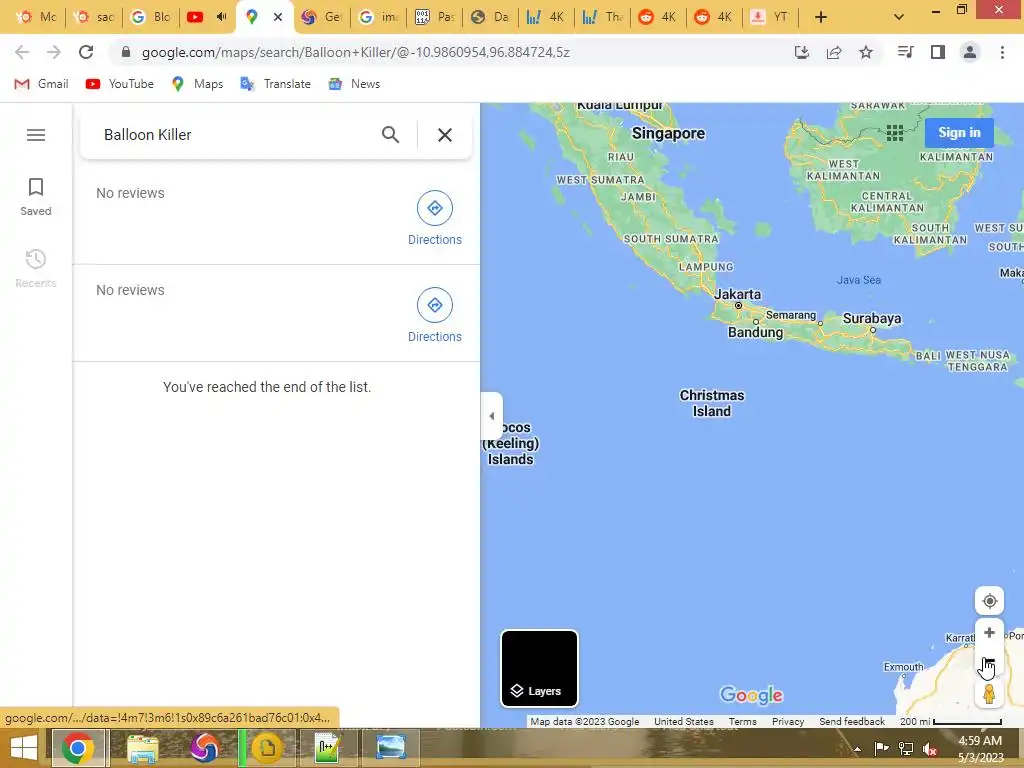The image size is (1024, 768).
Task: Switch to the 'Da' tab
Action: pyautogui.click(x=490, y=17)
